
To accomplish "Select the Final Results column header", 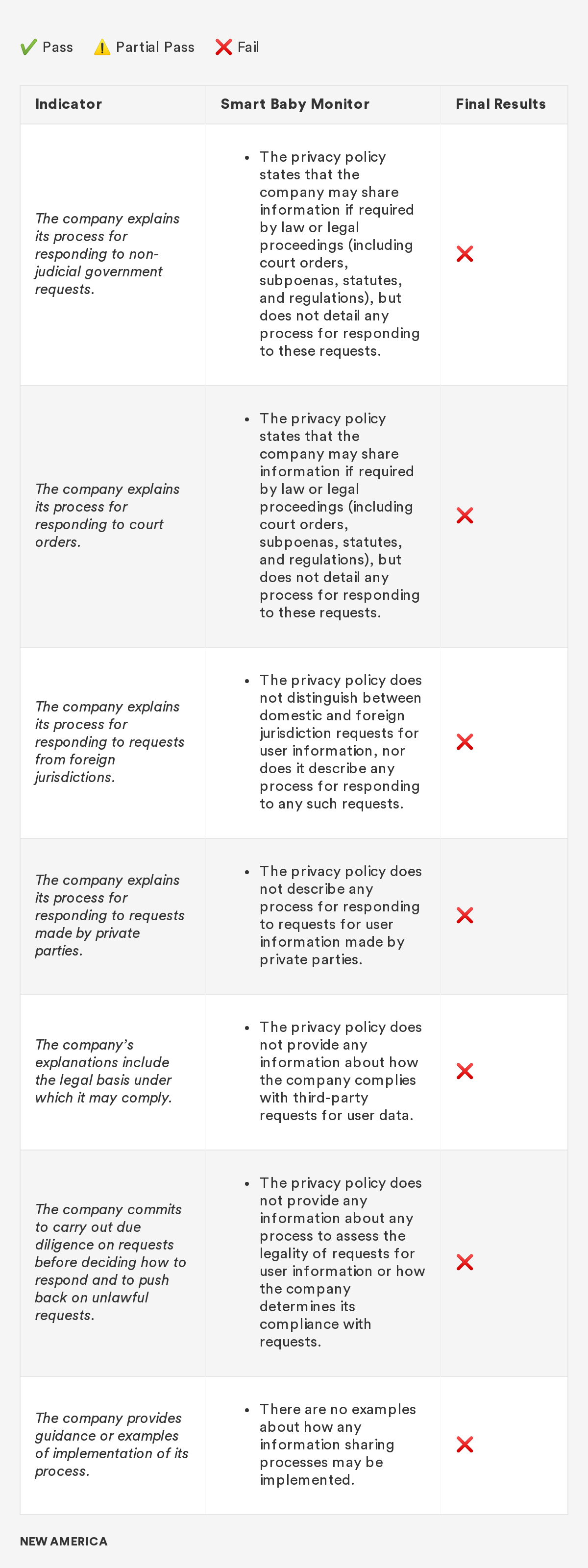I will click(500, 104).
